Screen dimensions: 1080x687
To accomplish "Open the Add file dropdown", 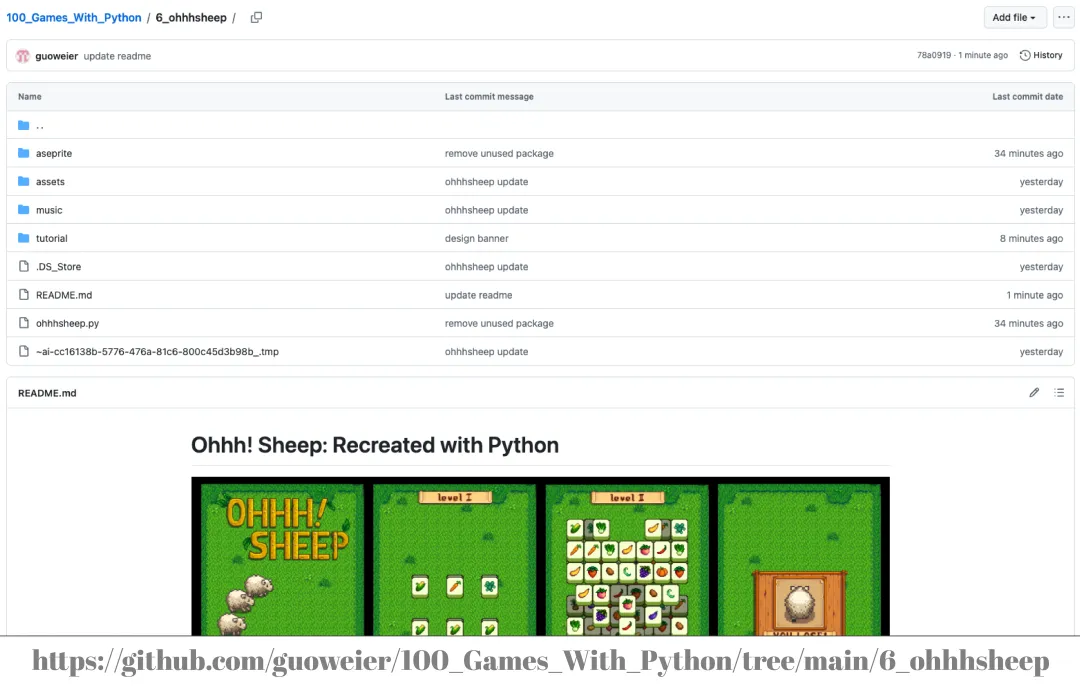I will tap(1015, 17).
